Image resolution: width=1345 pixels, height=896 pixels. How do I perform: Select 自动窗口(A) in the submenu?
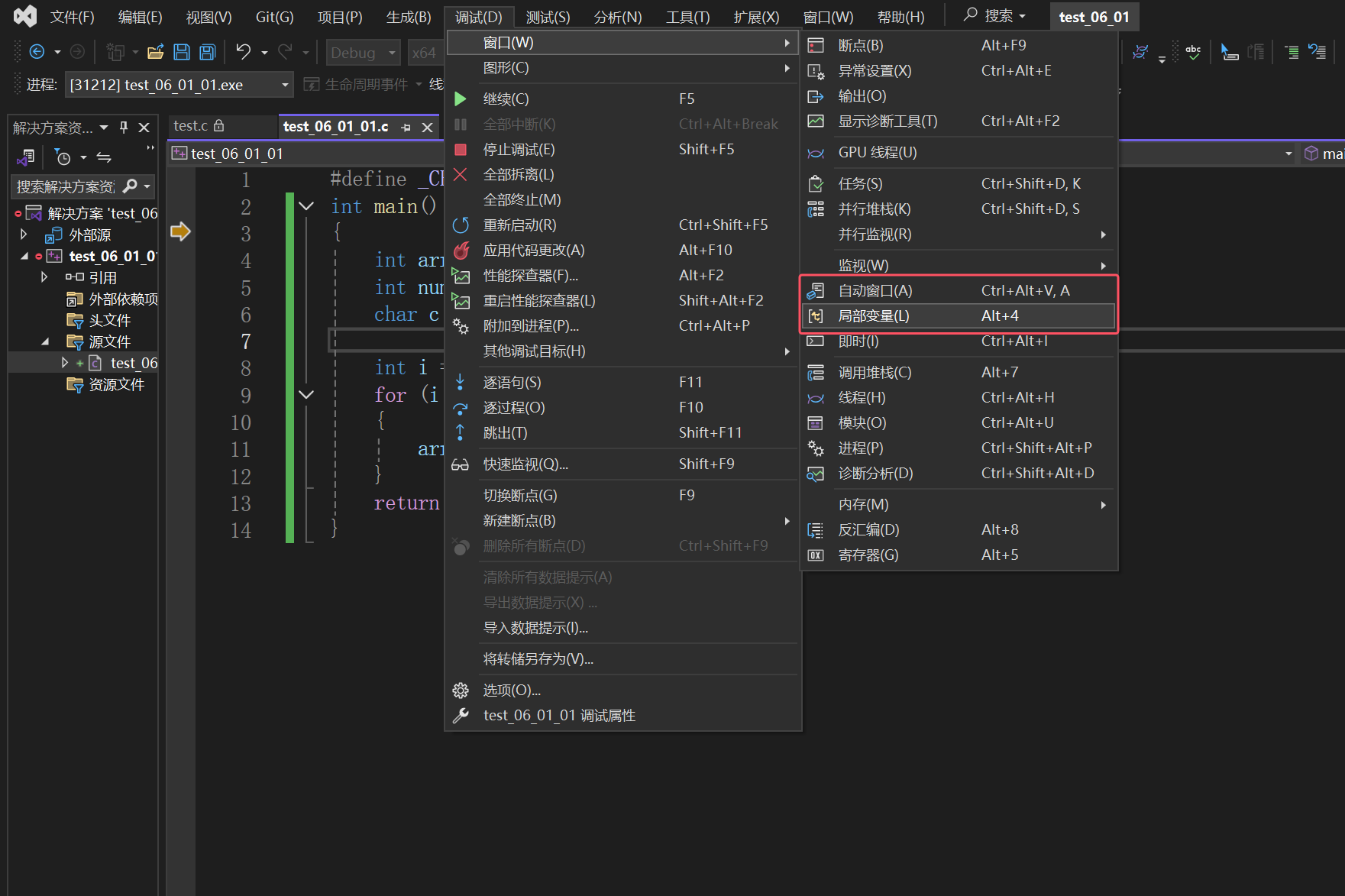pos(959,290)
